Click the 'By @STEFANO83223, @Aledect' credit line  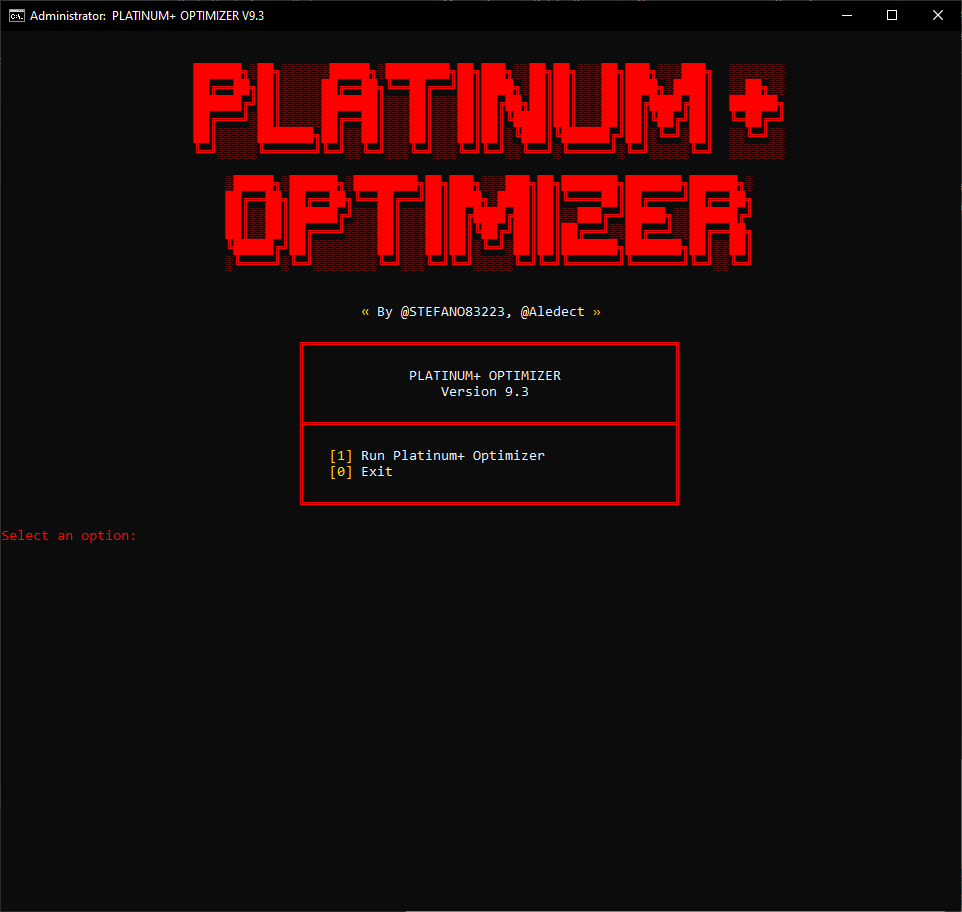pyautogui.click(x=481, y=312)
